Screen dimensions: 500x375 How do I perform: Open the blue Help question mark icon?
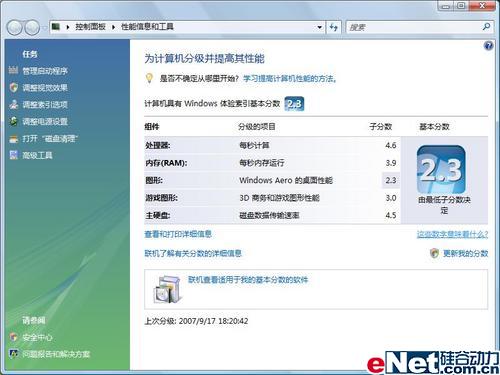tap(488, 46)
